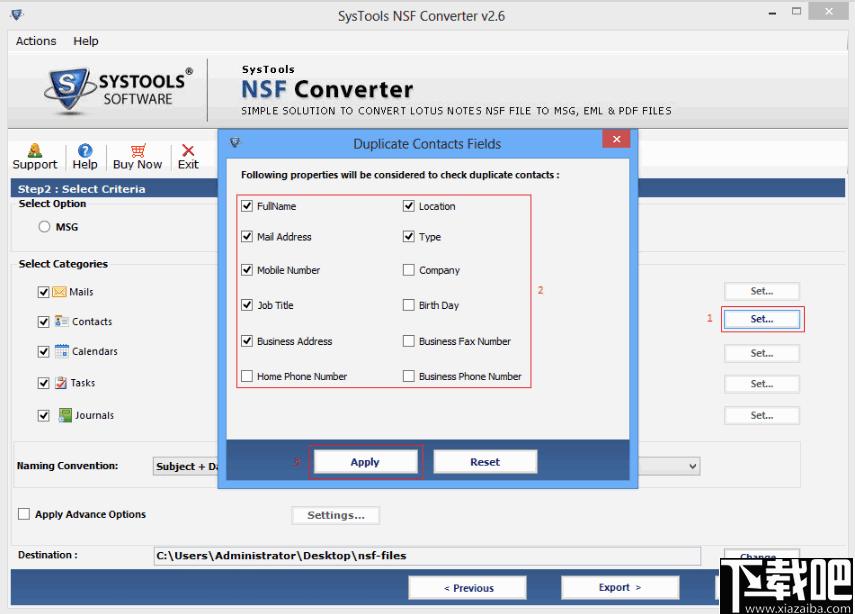Click Set button for Calendars
The width and height of the screenshot is (855, 614).
(x=762, y=353)
